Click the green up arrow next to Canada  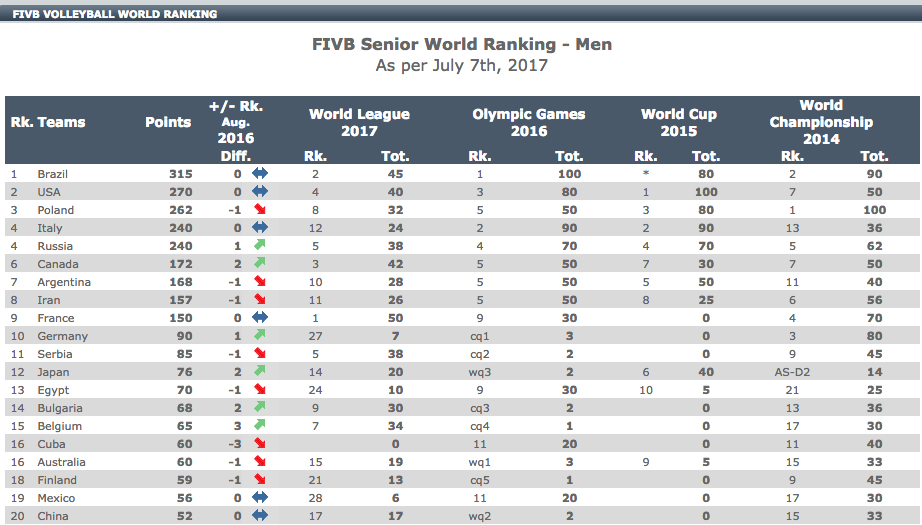[260, 264]
